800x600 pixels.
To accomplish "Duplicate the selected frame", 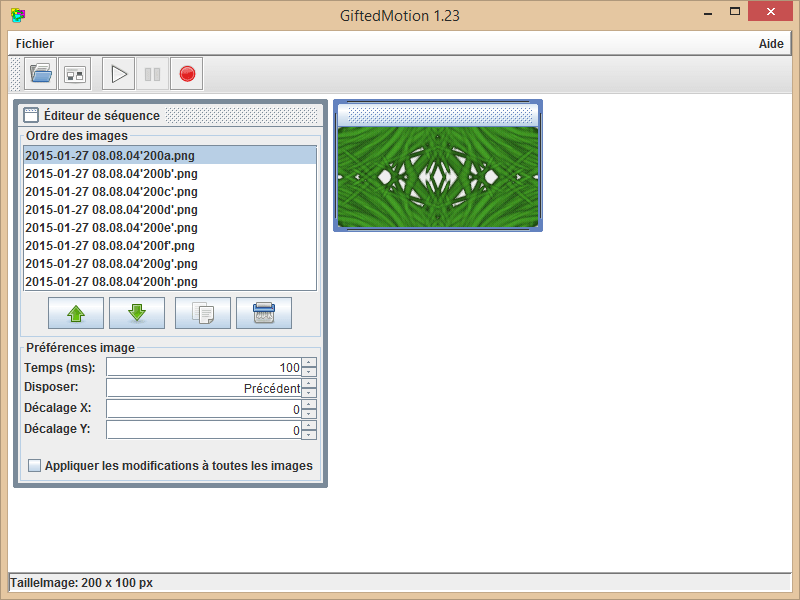I will tap(202, 313).
